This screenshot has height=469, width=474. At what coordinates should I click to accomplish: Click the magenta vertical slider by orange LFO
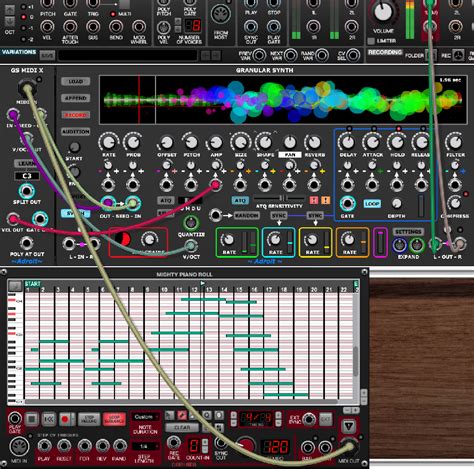click(x=380, y=242)
